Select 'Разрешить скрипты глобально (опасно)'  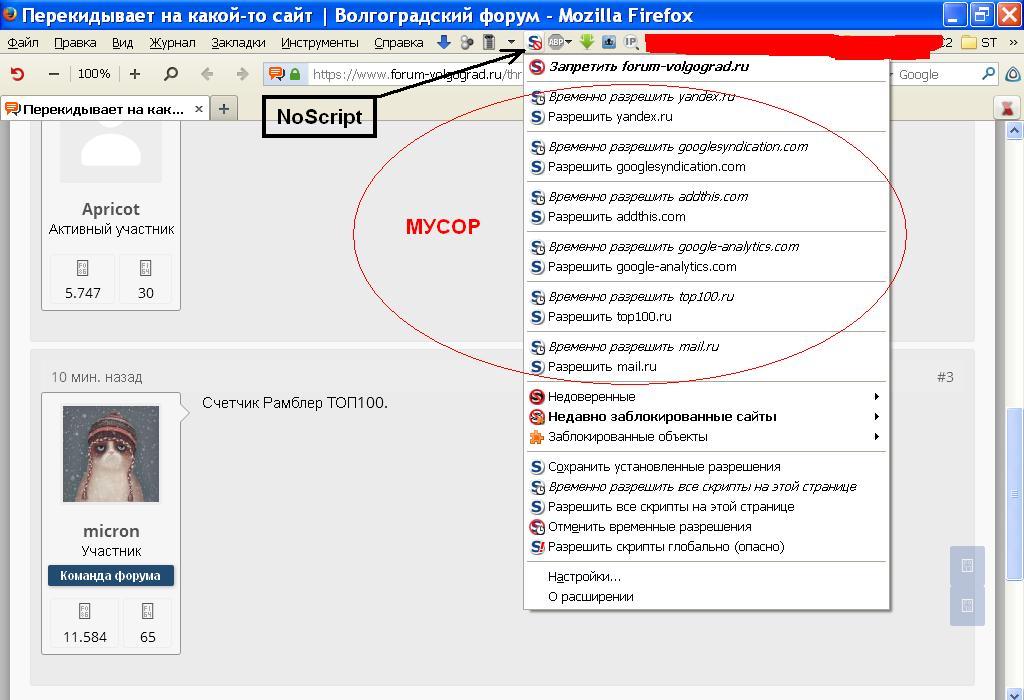[x=707, y=547]
